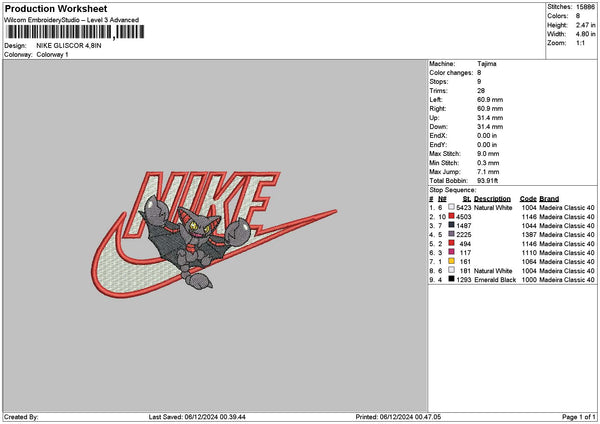This screenshot has width=600, height=424.
Task: Click the 'Code' column header
Action: 528,199
